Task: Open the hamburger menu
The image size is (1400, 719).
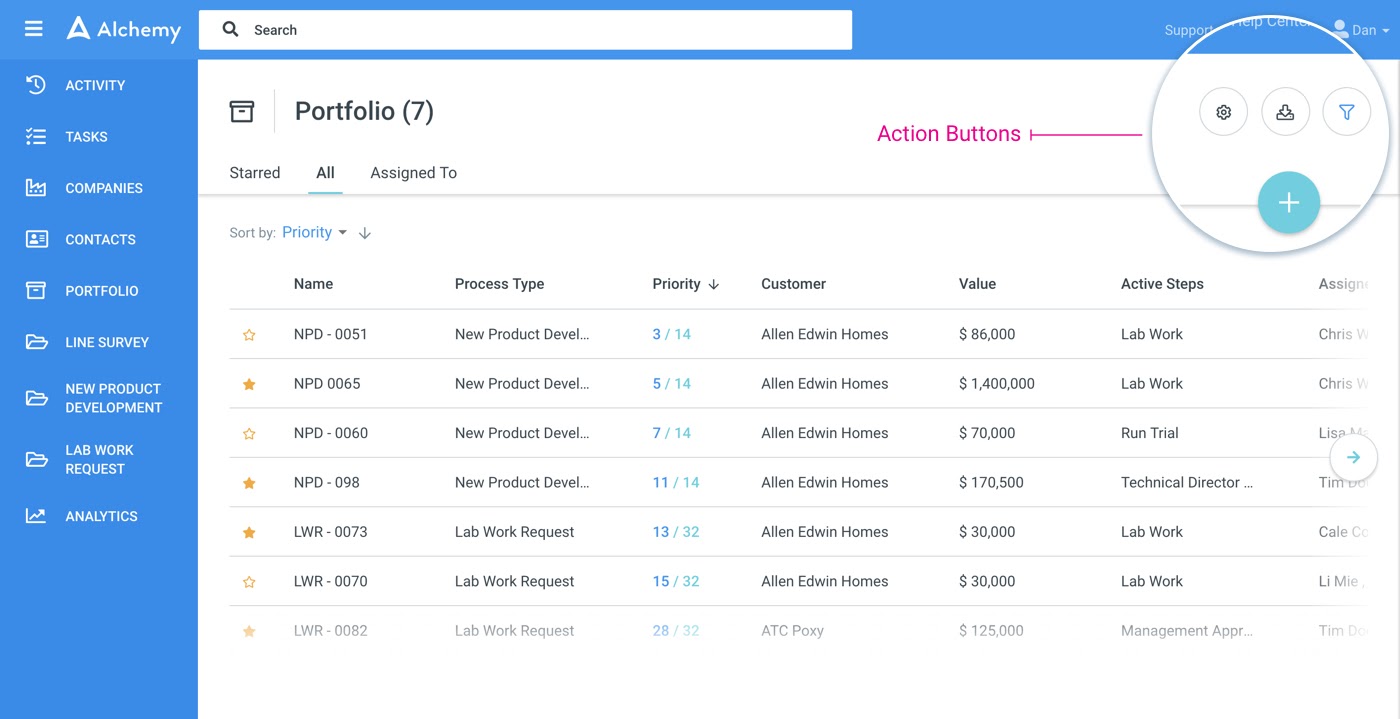Action: [x=34, y=29]
